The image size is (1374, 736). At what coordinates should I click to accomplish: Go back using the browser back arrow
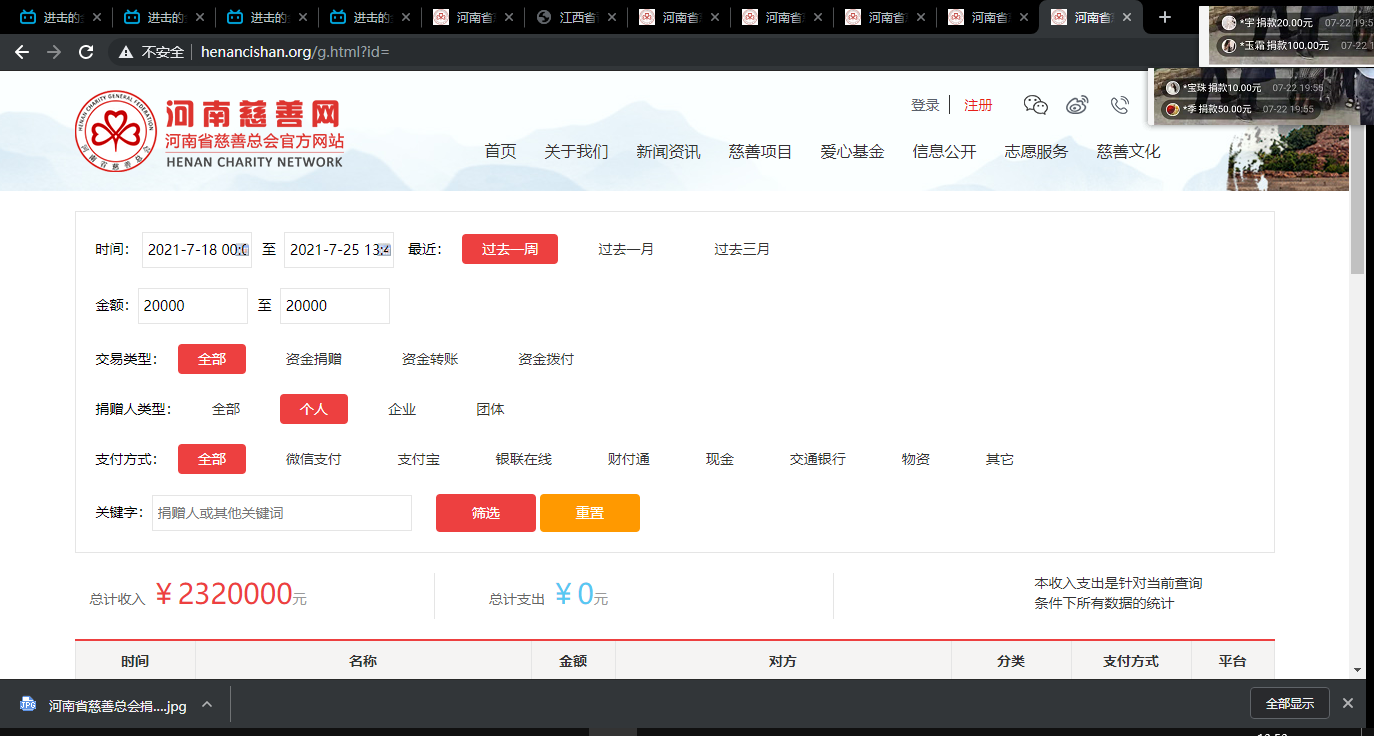[21, 52]
